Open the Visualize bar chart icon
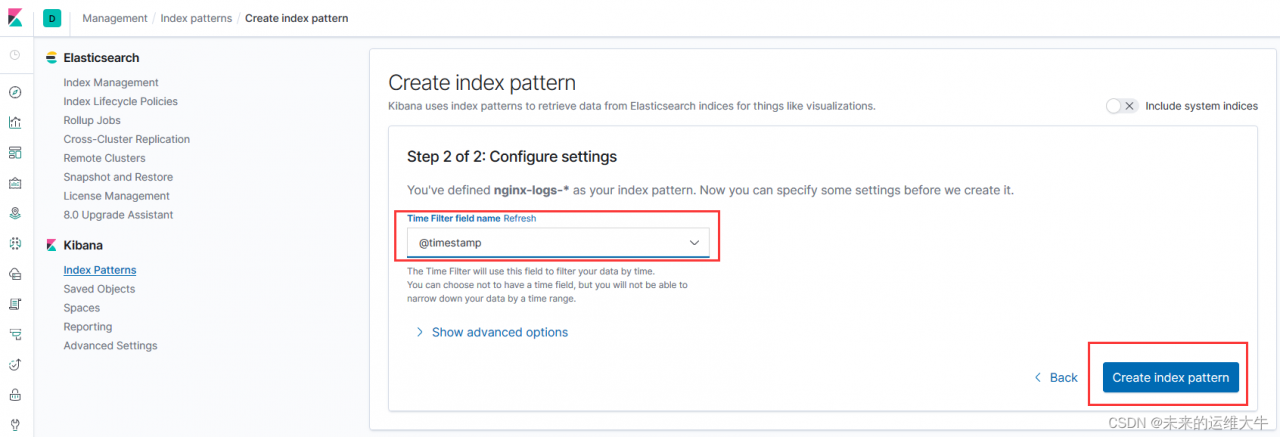1280x437 pixels. pos(15,123)
